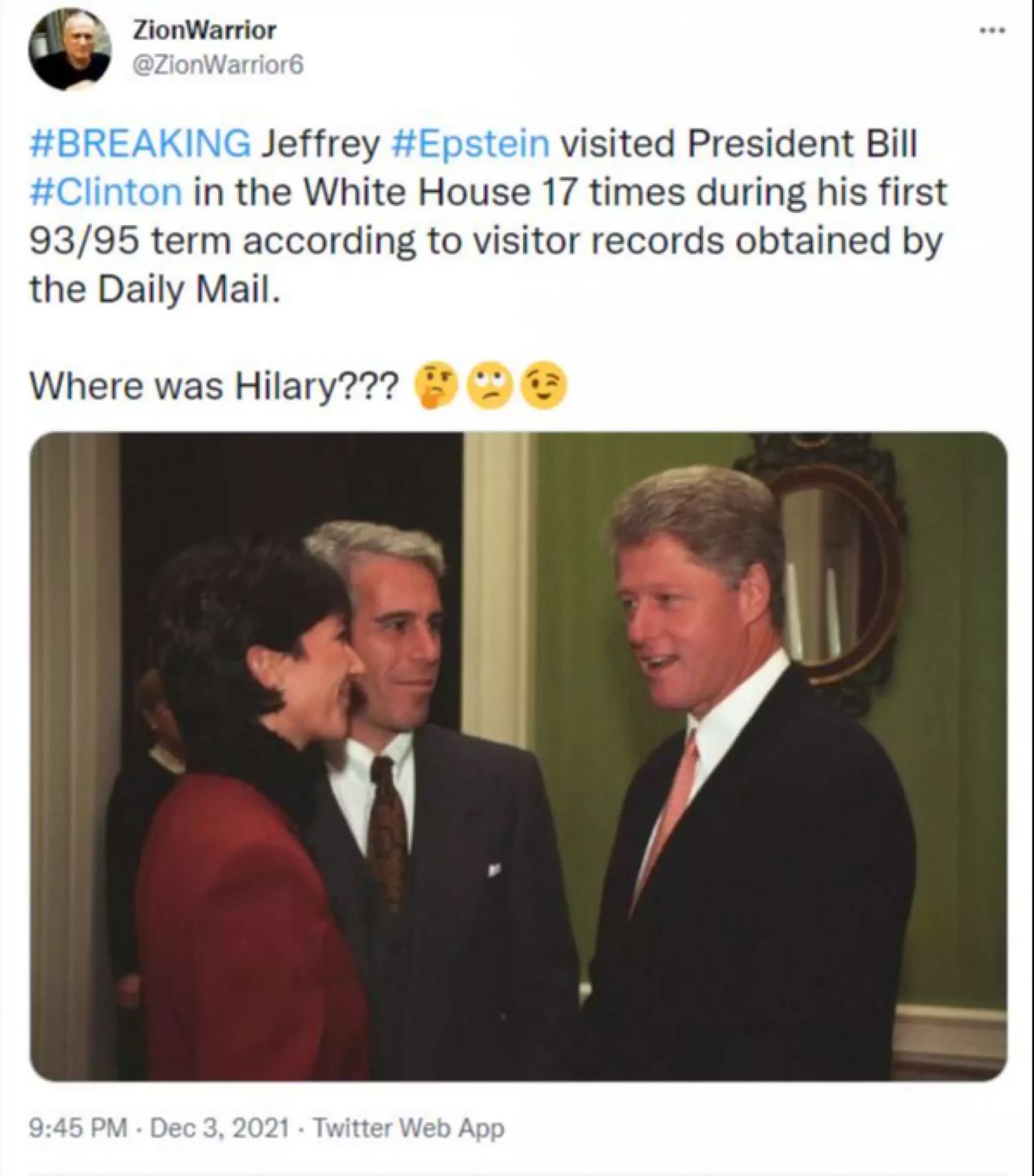Open the #Epstein hashtag link
1034x1176 pixels.
click(x=470, y=144)
